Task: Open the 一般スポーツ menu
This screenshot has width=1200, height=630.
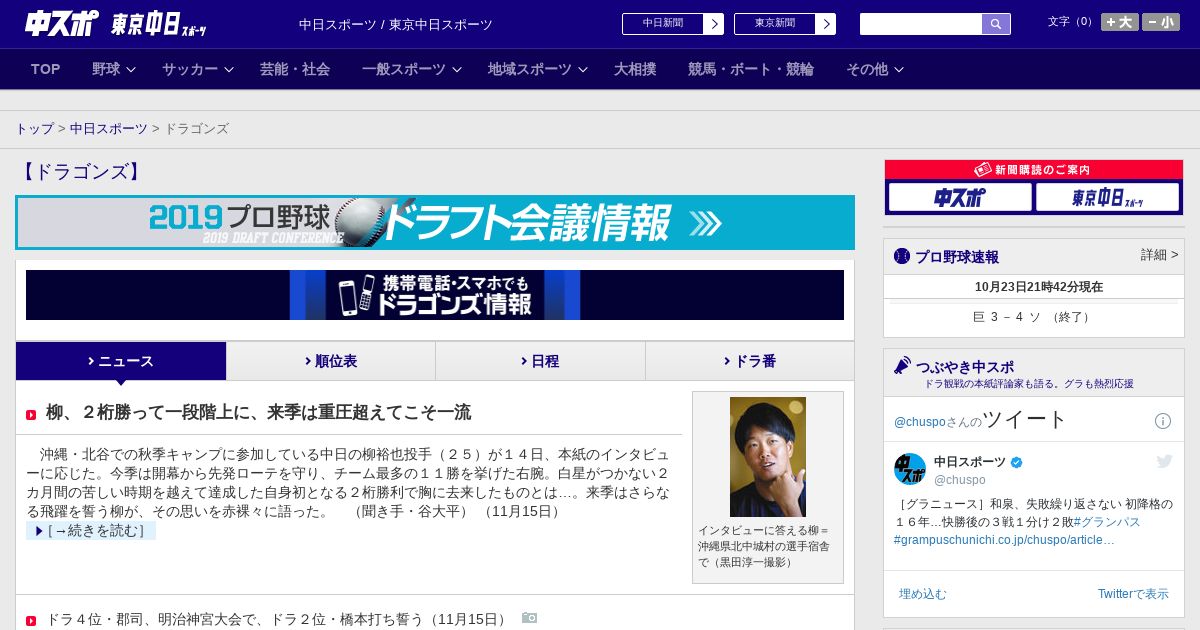Action: pos(404,69)
